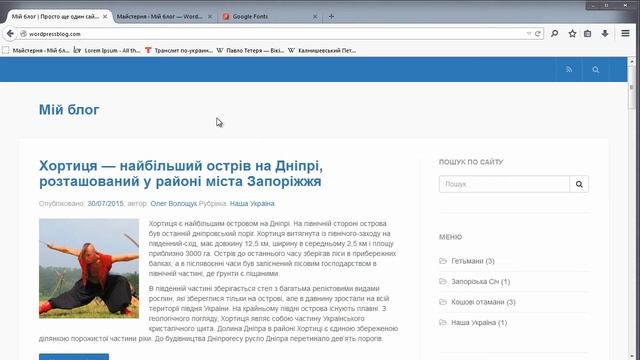
Task: Bookmark this page with star icon
Action: click(x=572, y=33)
